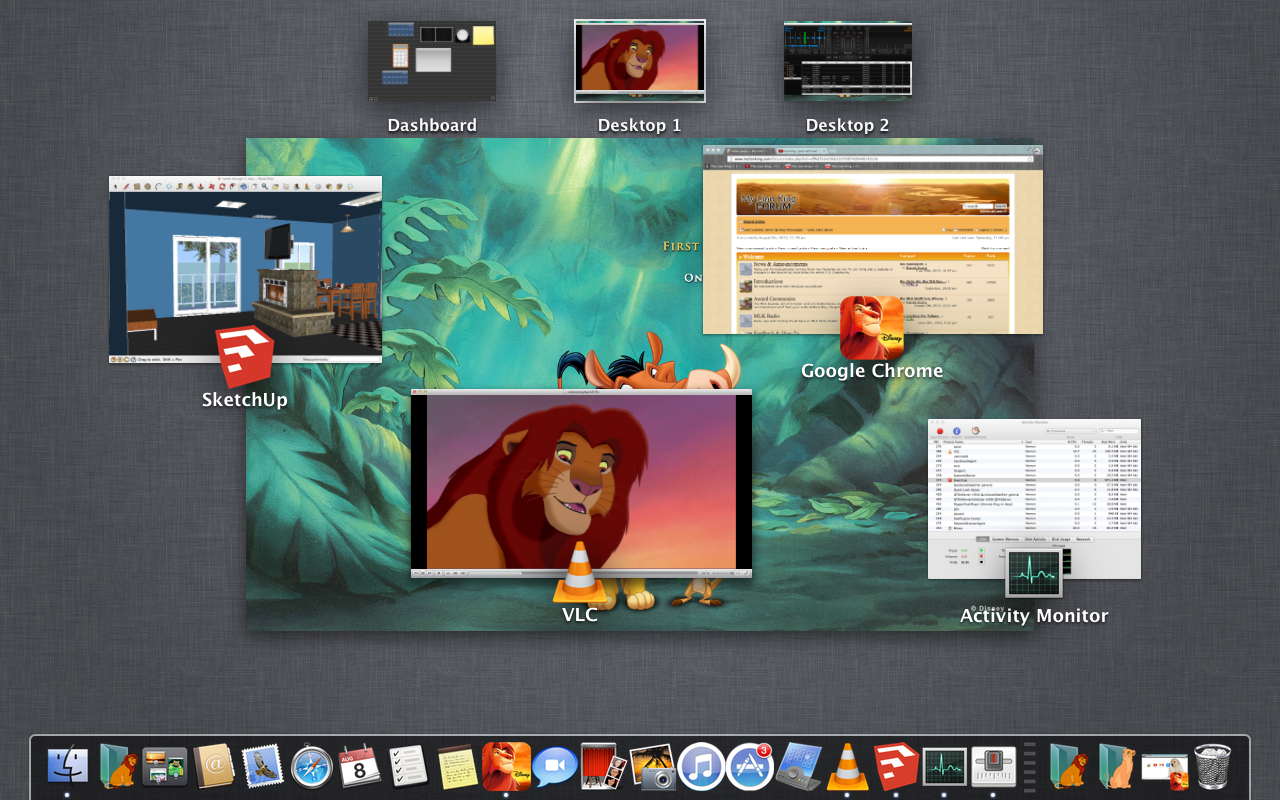This screenshot has width=1280, height=800.
Task: Open the Calendar icon showing Aug 8
Action: 359,767
